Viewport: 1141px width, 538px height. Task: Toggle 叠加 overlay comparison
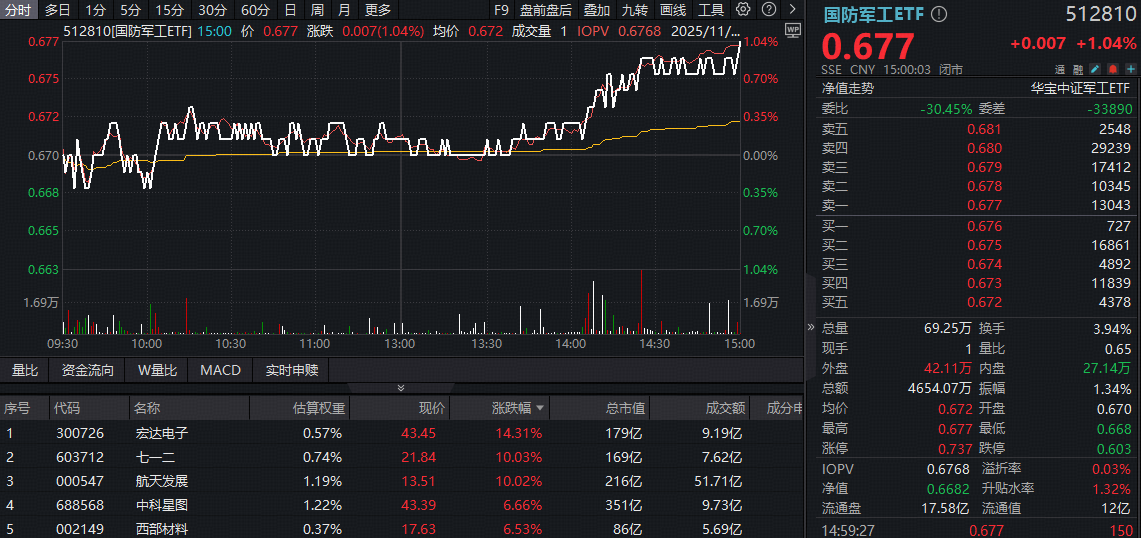(x=597, y=10)
